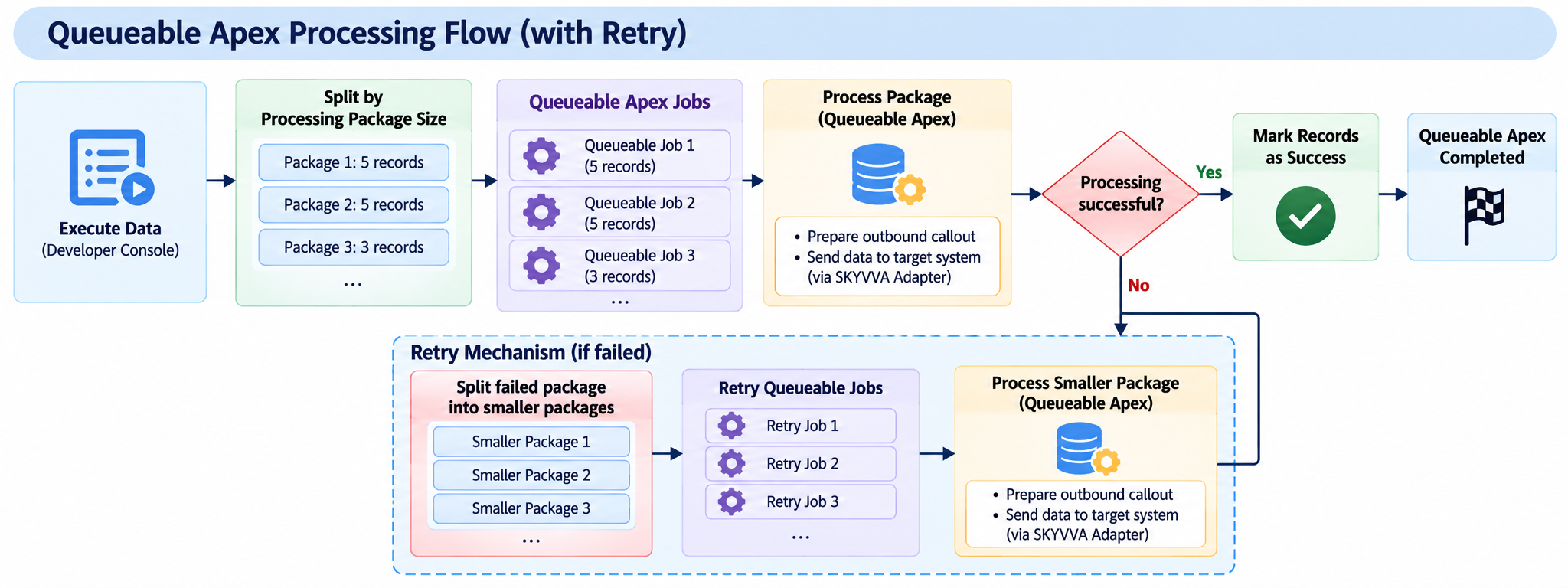Choose the 'Smaller Package 2' box
The height and width of the screenshot is (588, 1568).
[531, 475]
